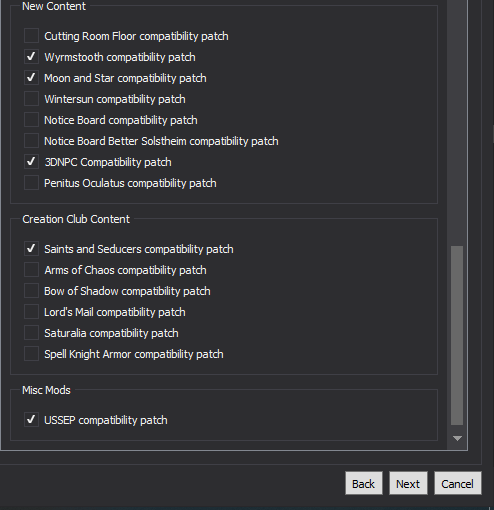Uncheck Moon and Star compatibility patch

31,78
